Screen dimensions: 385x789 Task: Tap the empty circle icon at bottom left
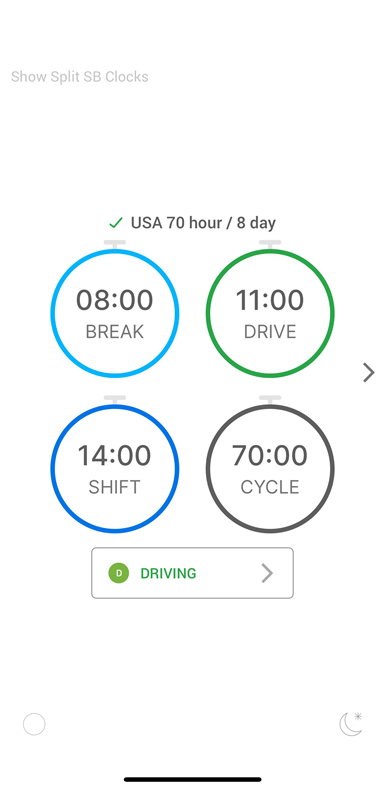[34, 725]
